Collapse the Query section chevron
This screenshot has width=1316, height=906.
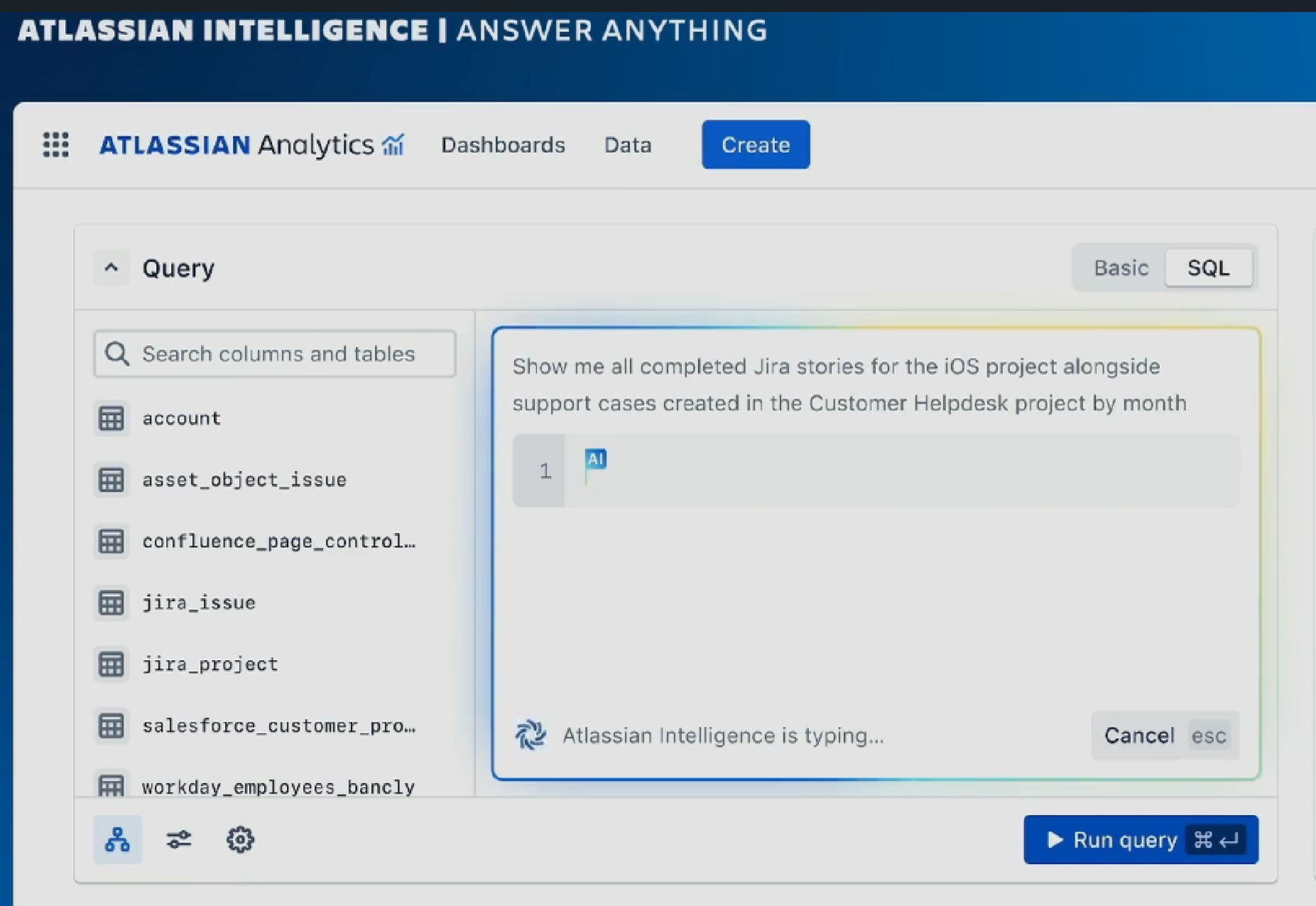click(x=112, y=268)
